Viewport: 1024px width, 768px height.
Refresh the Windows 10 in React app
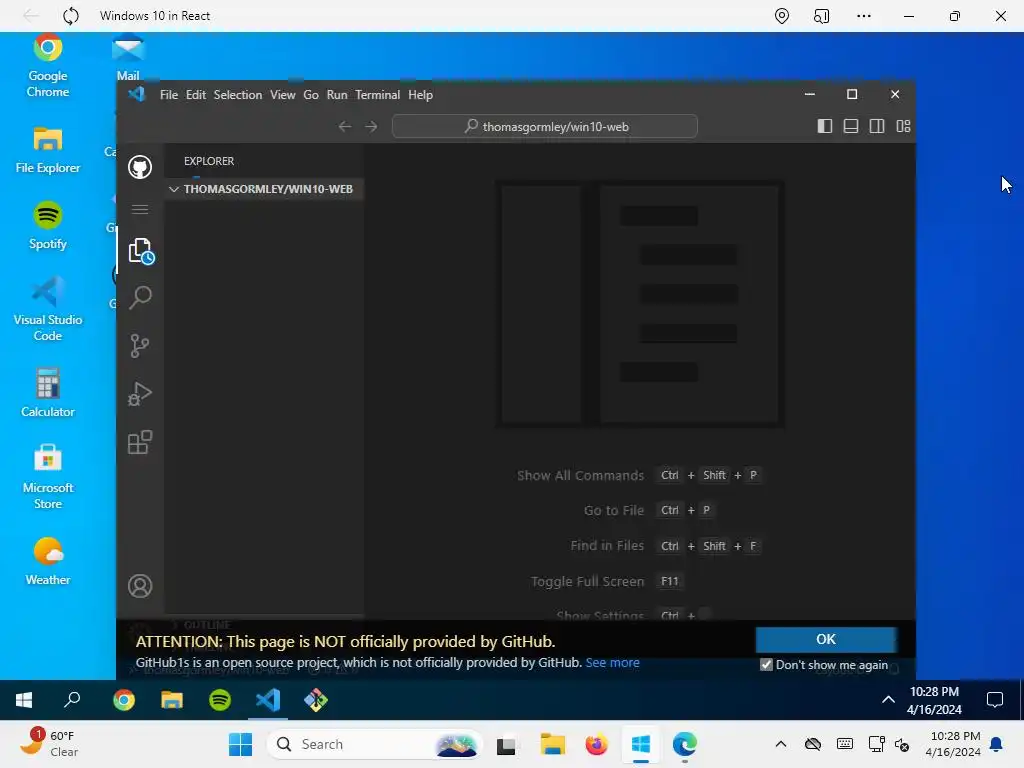[71, 16]
